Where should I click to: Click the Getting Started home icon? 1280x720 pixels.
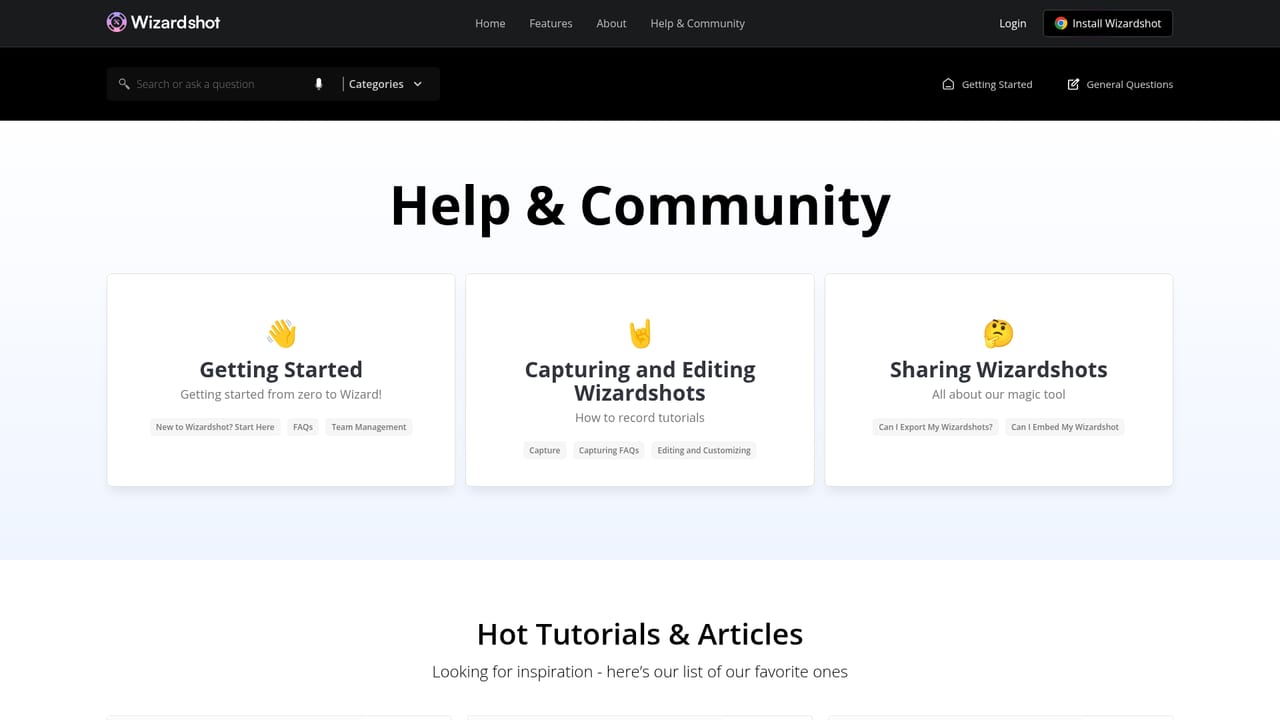[948, 84]
